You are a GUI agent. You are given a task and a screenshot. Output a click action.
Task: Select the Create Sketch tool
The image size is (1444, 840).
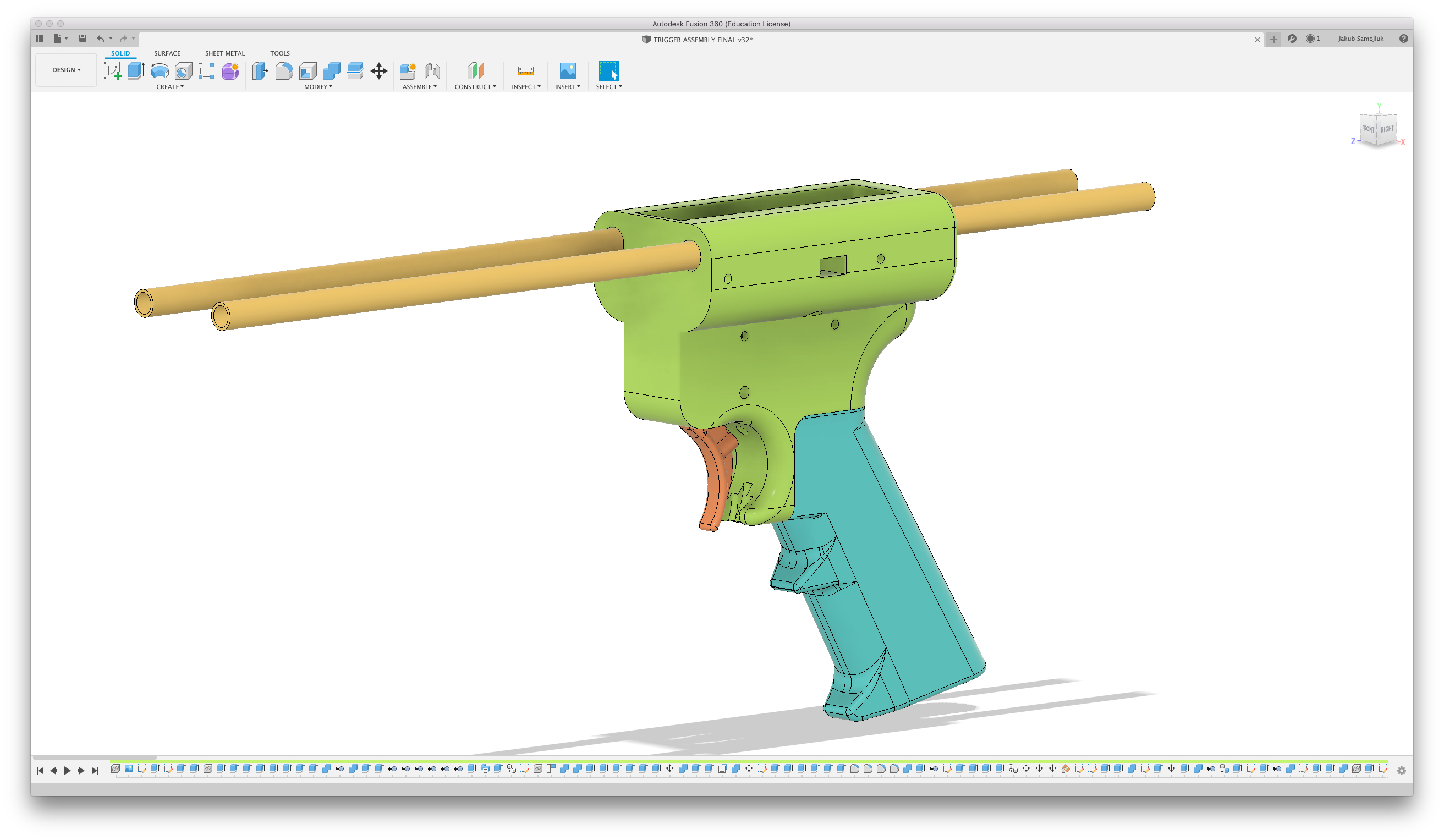point(112,71)
